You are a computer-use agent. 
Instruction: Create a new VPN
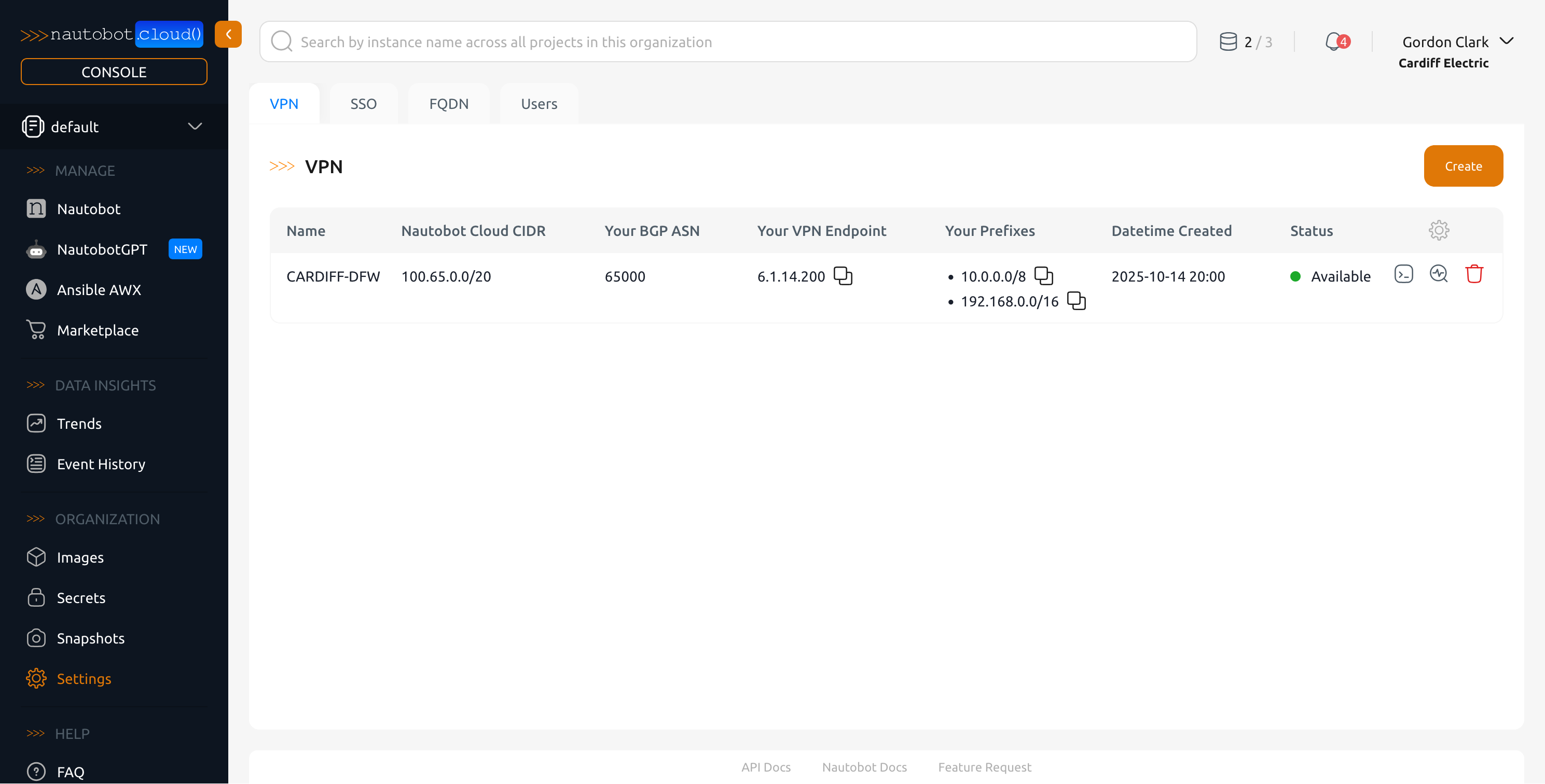[x=1463, y=165]
